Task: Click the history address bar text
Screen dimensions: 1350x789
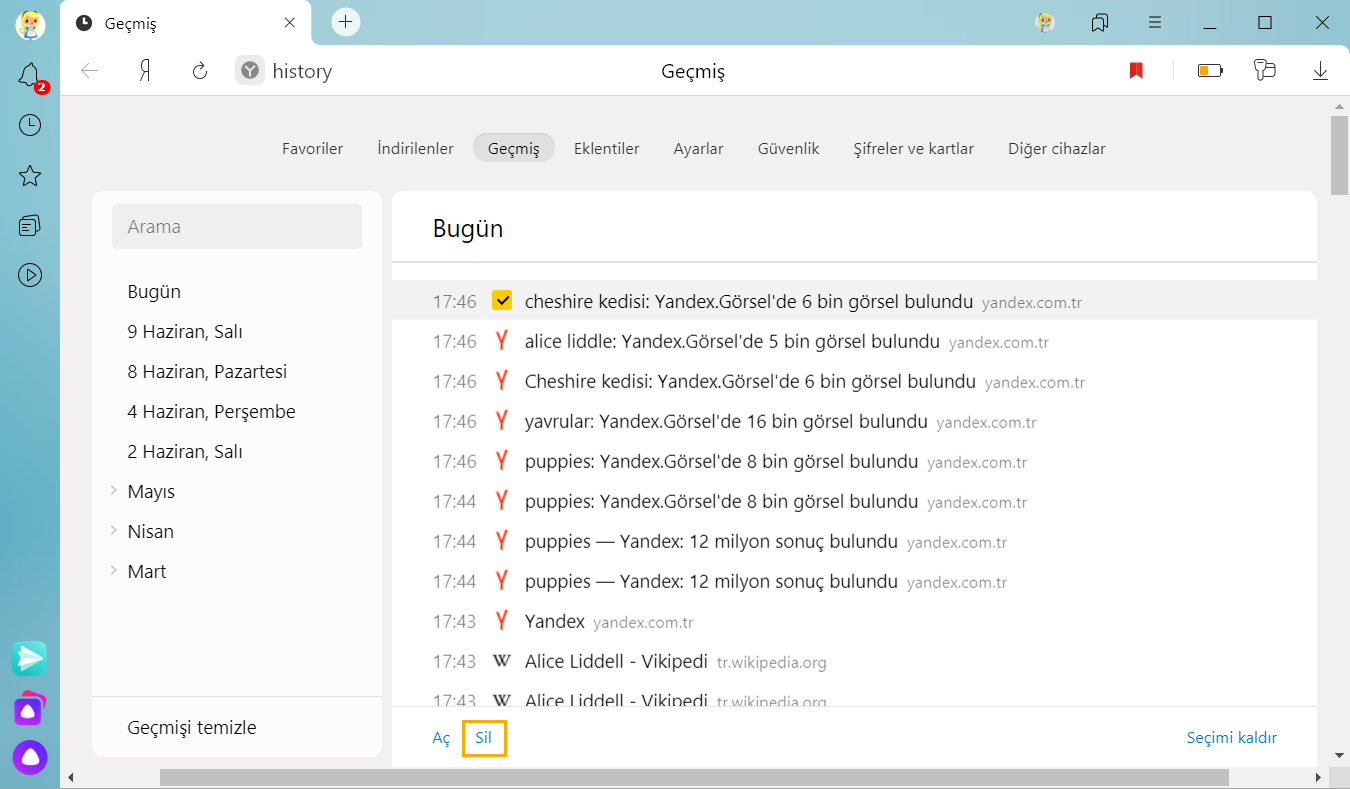Action: (302, 71)
